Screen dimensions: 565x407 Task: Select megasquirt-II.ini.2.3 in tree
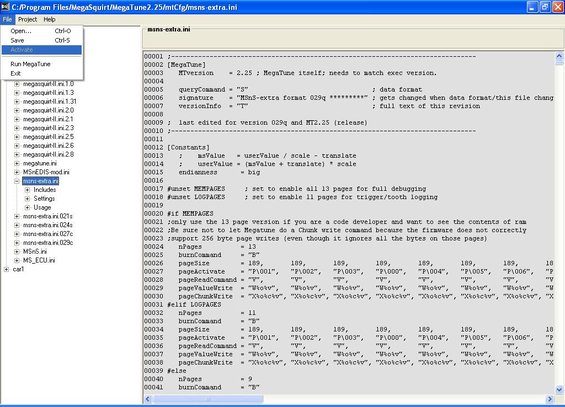tap(48, 128)
